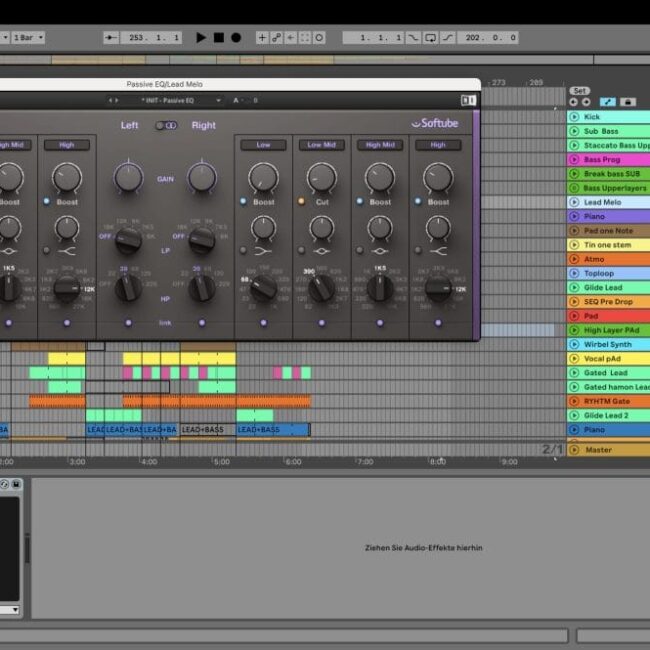Click the blue LEAD+BASS clip in arrangement
Screen dimensions: 650x650
coord(272,430)
